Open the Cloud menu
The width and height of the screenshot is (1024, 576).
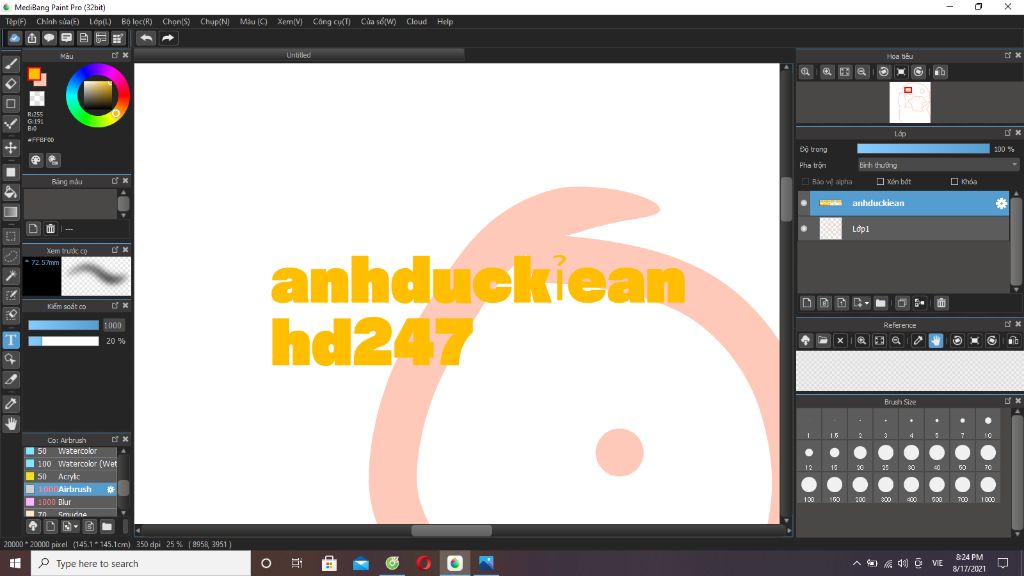(x=416, y=22)
